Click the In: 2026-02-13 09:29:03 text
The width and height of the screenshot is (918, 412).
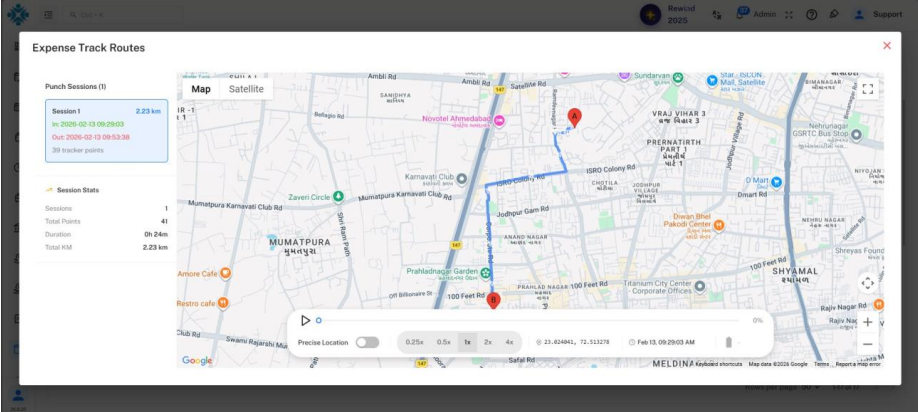[x=88, y=124]
